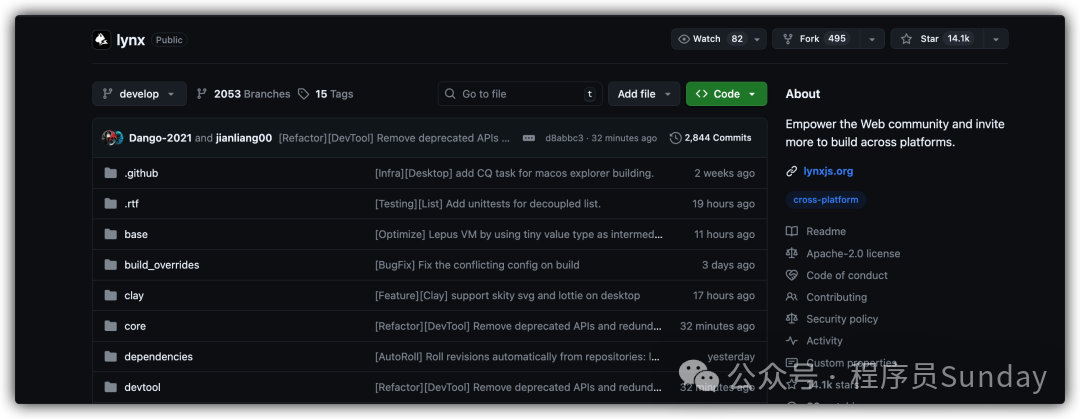Open the Star lists dropdown arrow
This screenshot has height=419, width=1080.
[995, 39]
